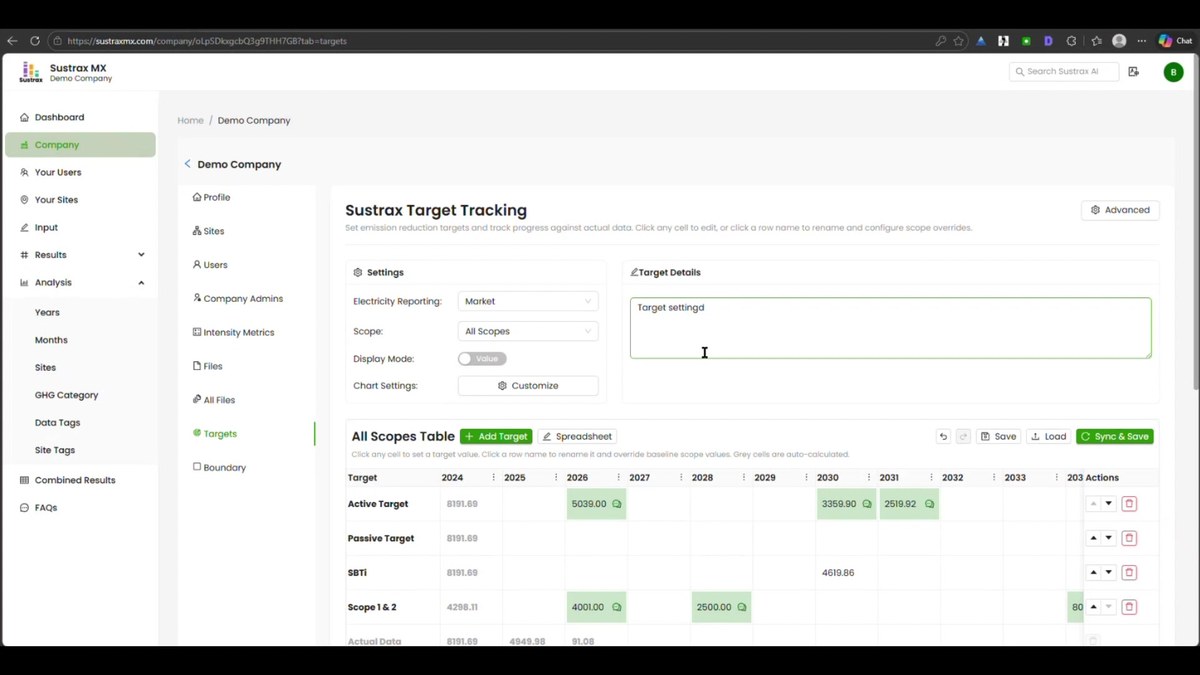Delete the Scope 1 & 2 row
Viewport: 1200px width, 675px height.
(1129, 607)
